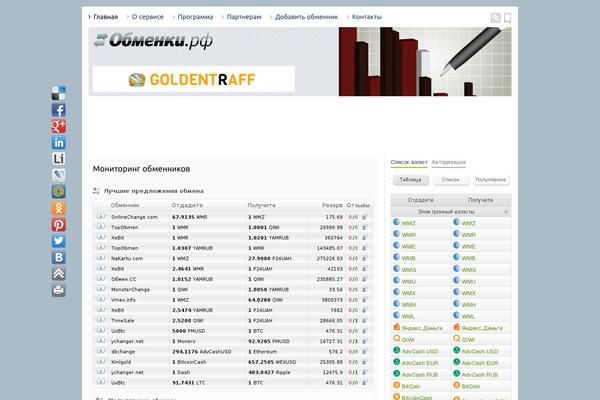Tweet the page with the Twitter icon
Viewport: 600px width, 400px height.
[x=59, y=241]
